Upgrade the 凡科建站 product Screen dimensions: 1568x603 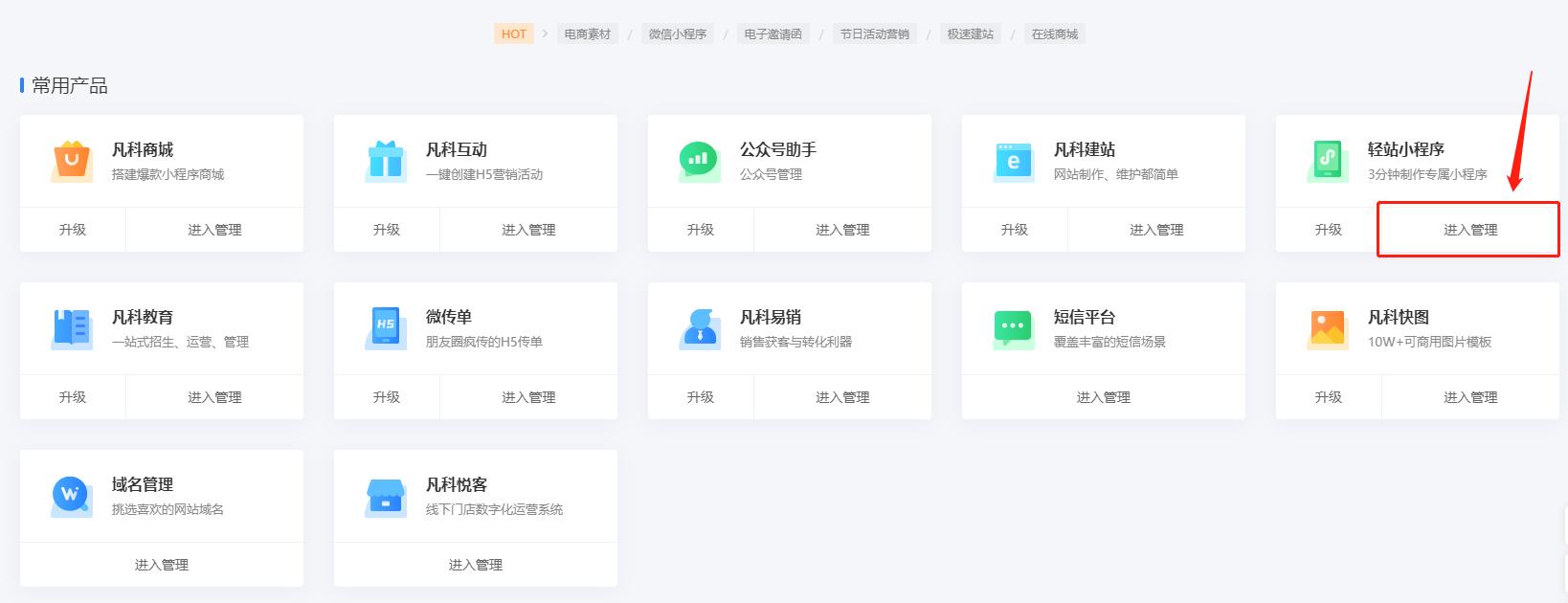point(1015,230)
